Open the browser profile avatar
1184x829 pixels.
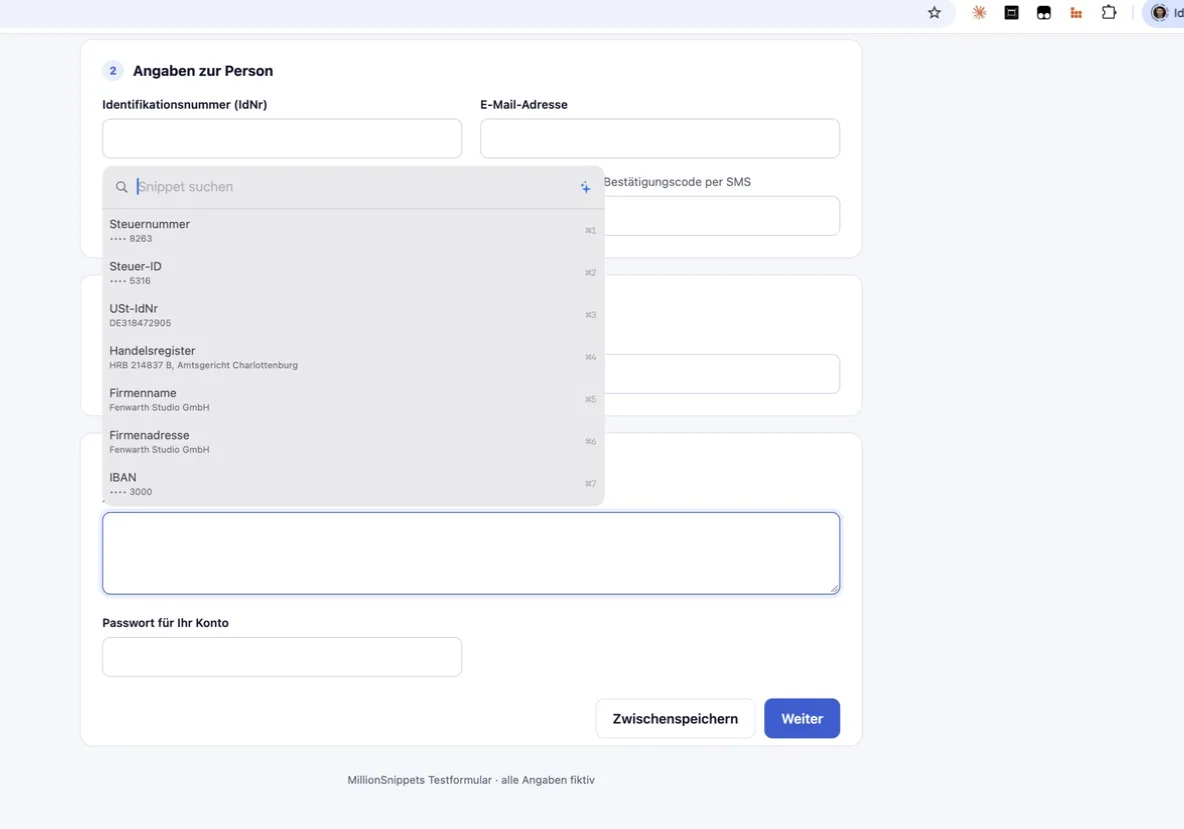[x=1159, y=13]
